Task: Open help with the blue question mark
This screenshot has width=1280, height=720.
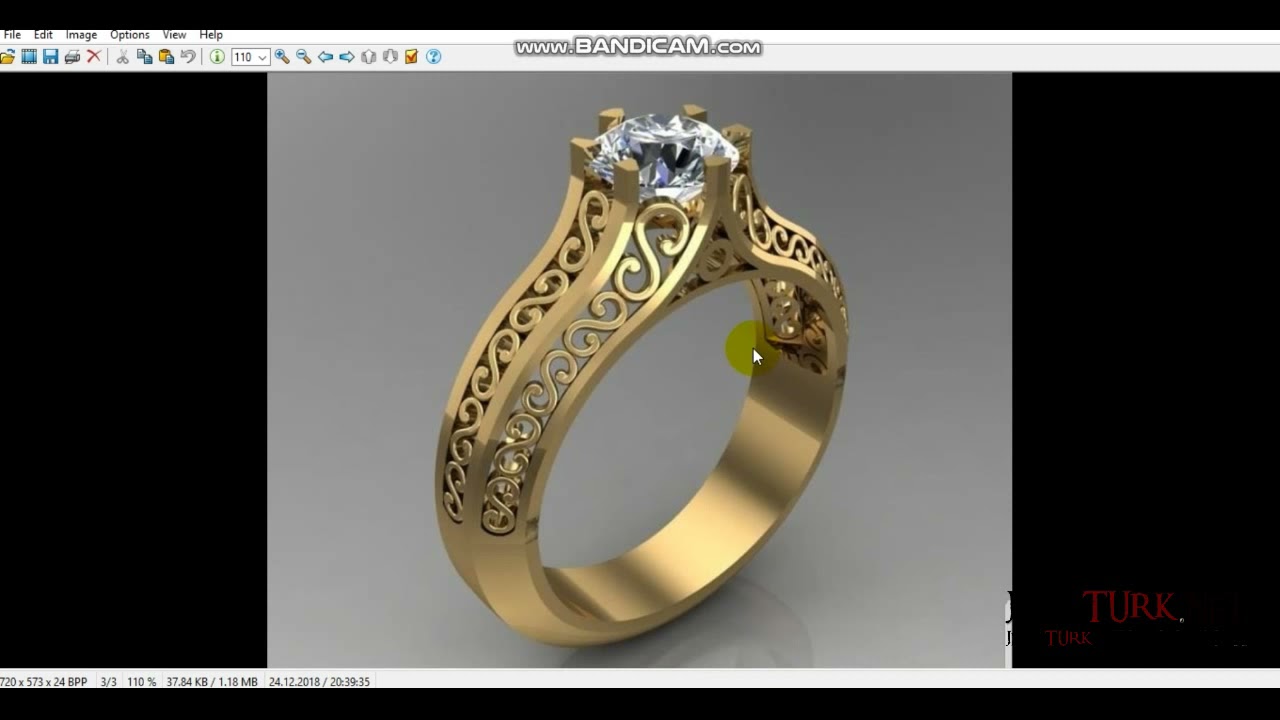Action: (x=434, y=57)
